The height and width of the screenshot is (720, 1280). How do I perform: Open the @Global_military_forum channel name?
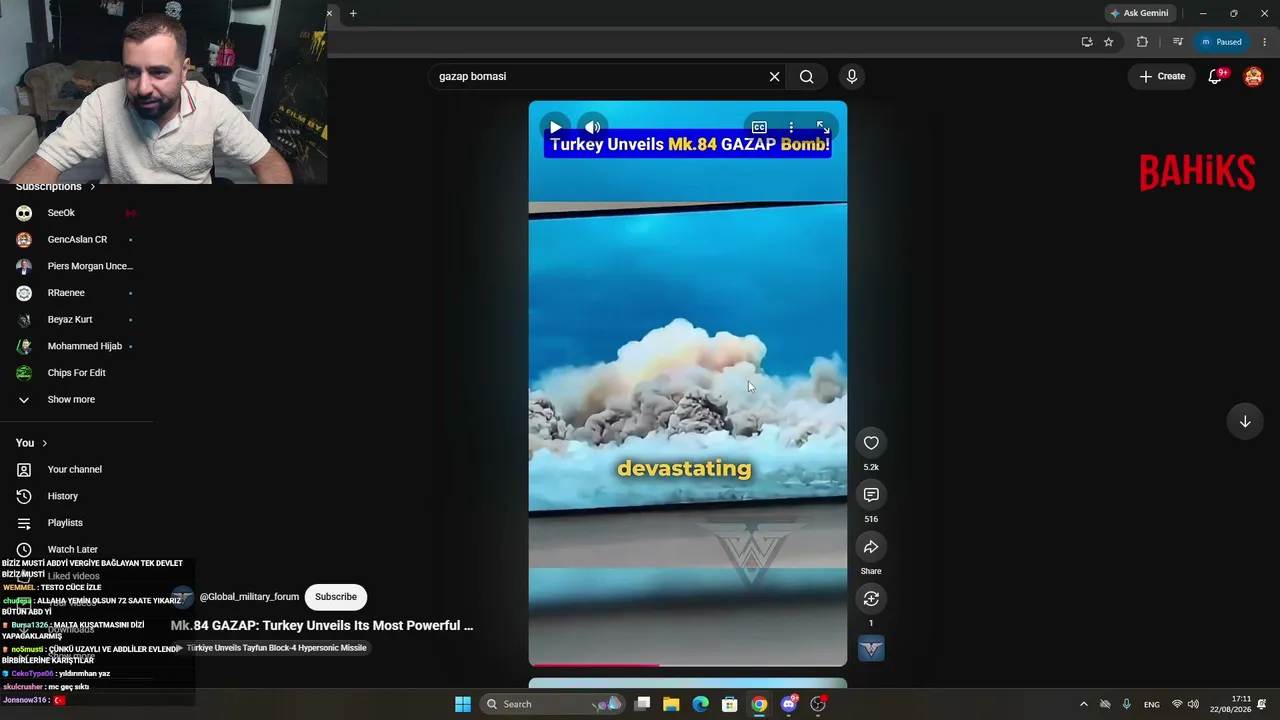coord(249,597)
